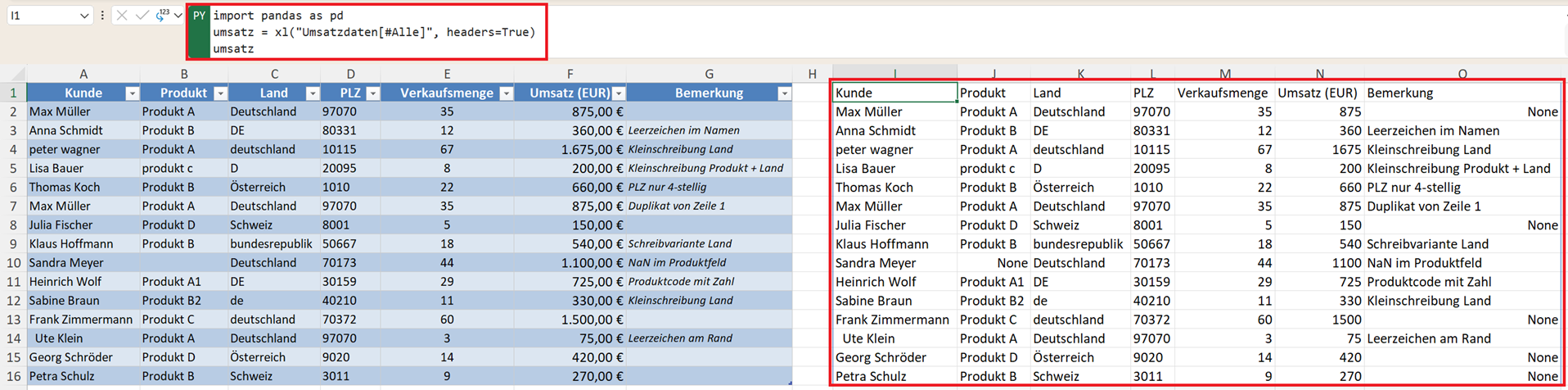Open the Bemerkung column filter dropdown
Image resolution: width=1568 pixels, height=390 pixels.
pyautogui.click(x=784, y=93)
